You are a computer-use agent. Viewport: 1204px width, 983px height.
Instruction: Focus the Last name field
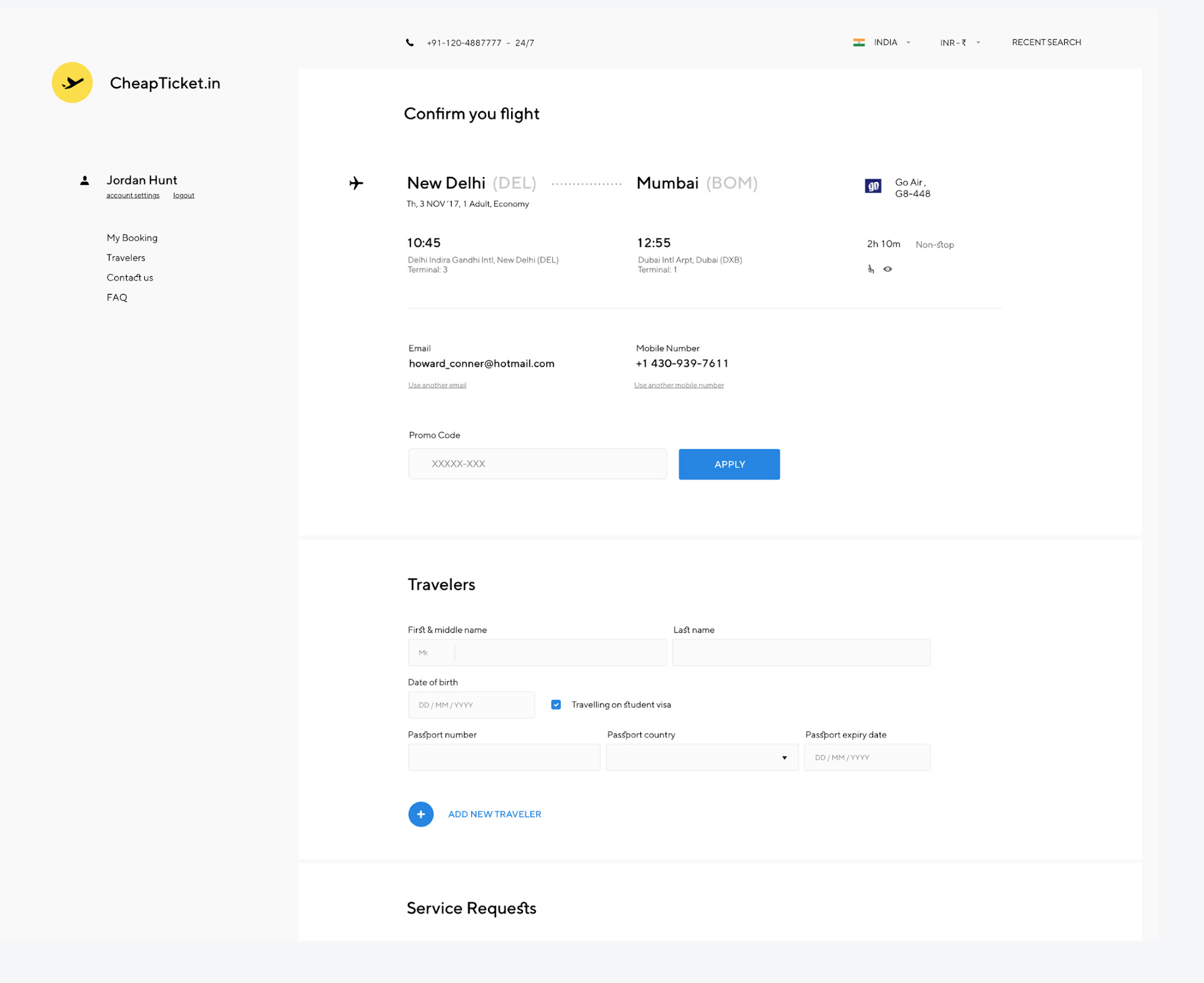click(x=802, y=652)
